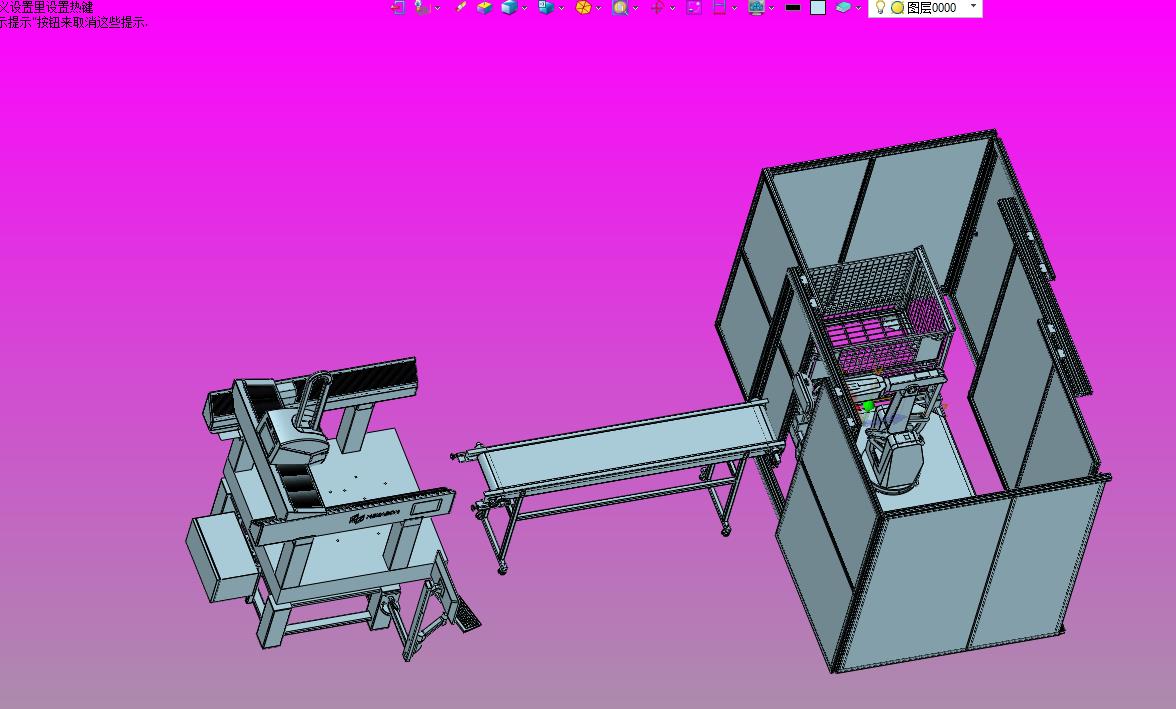The width and height of the screenshot is (1176, 709).
Task: Click the red section view icon
Action: point(719,8)
